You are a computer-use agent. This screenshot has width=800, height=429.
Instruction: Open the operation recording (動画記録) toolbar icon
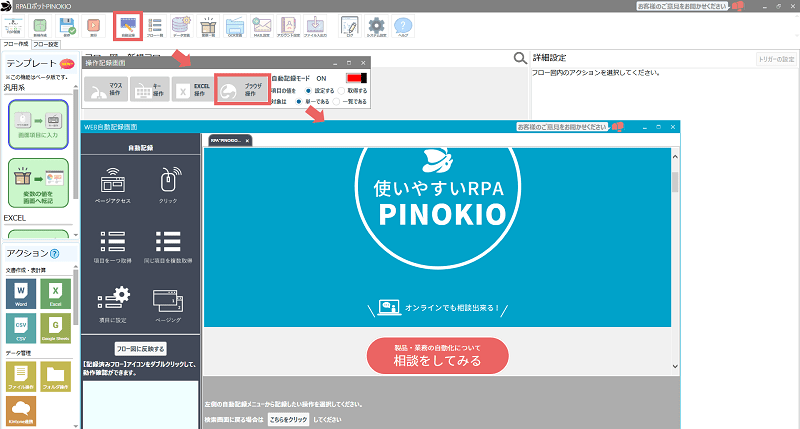pos(128,26)
